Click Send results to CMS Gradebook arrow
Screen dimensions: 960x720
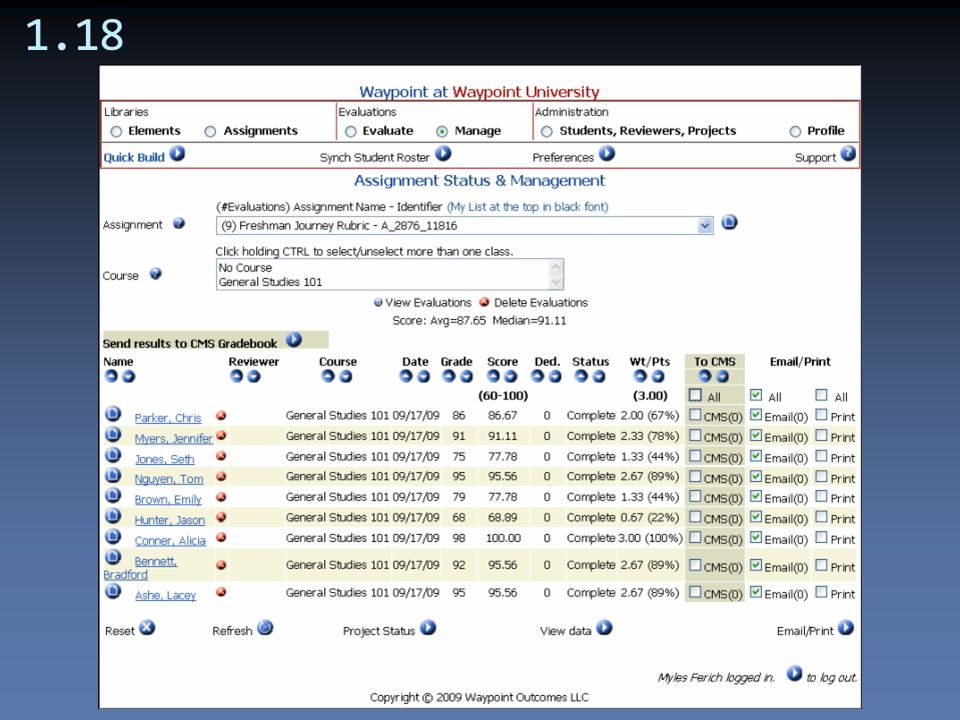294,340
